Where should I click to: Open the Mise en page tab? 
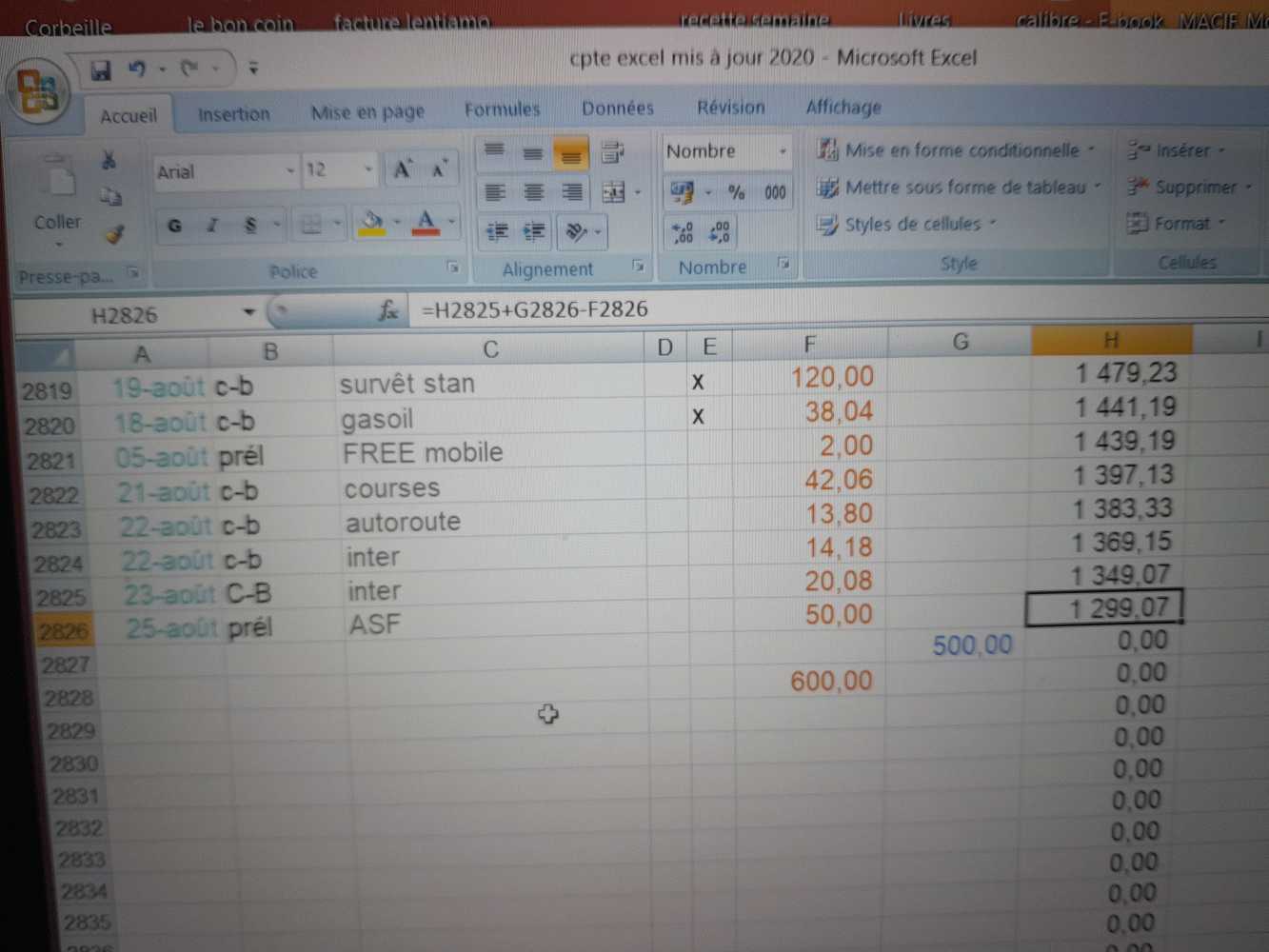click(367, 112)
